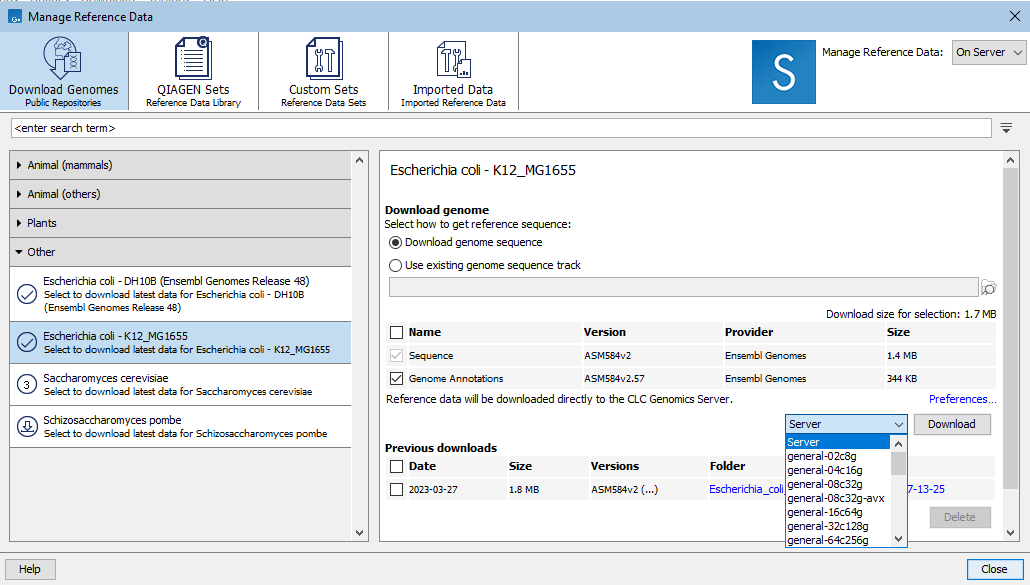Open the Download Genomes public repositories panel
The image size is (1030, 585).
click(63, 70)
